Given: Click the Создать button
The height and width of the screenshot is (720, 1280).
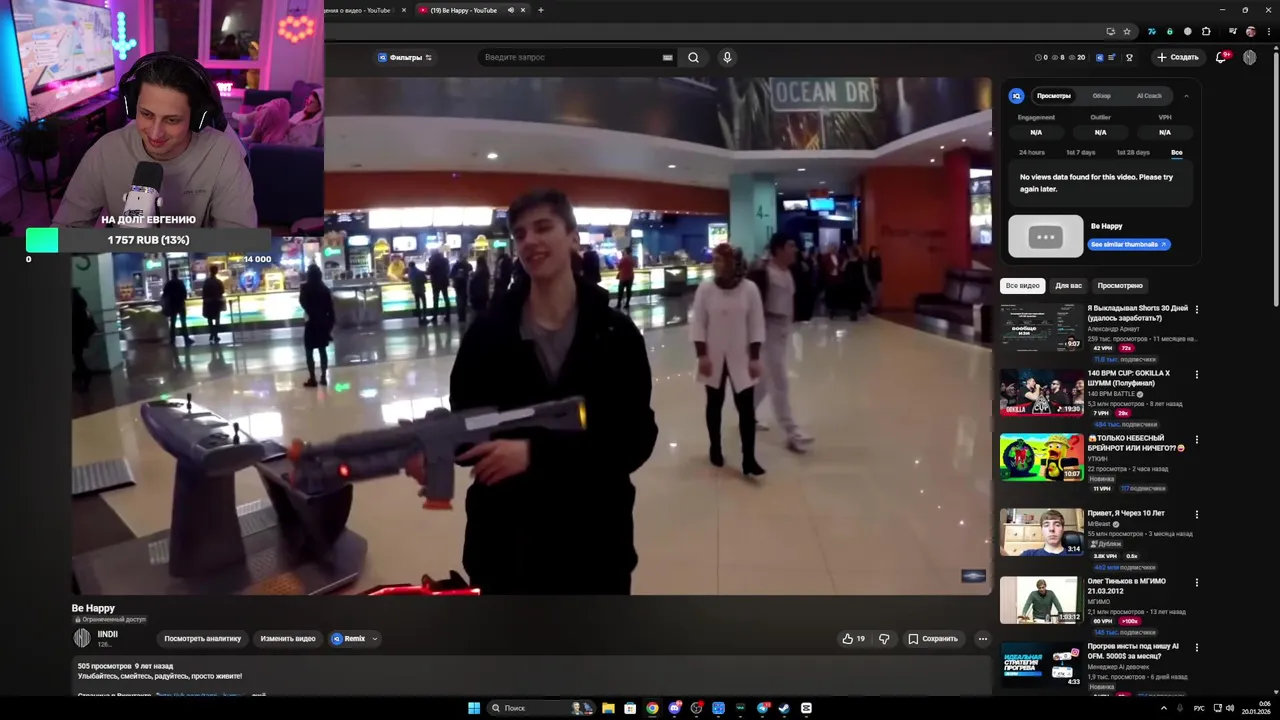Looking at the screenshot, I should pos(1177,57).
